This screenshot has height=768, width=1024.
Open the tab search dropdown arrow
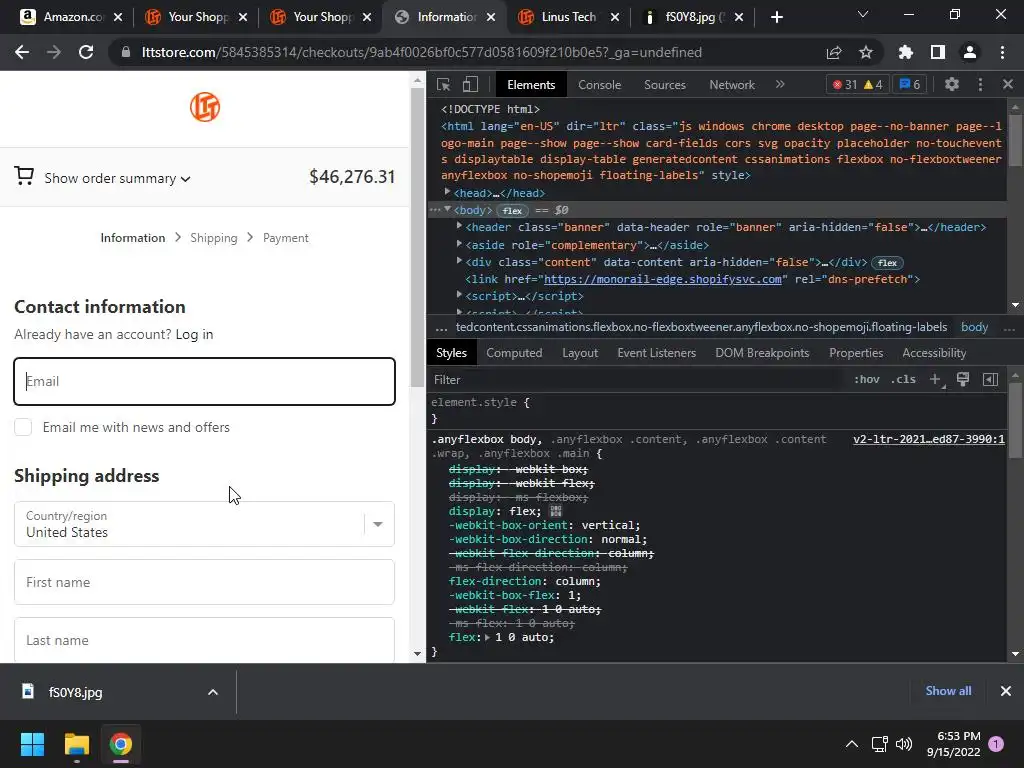tap(863, 14)
